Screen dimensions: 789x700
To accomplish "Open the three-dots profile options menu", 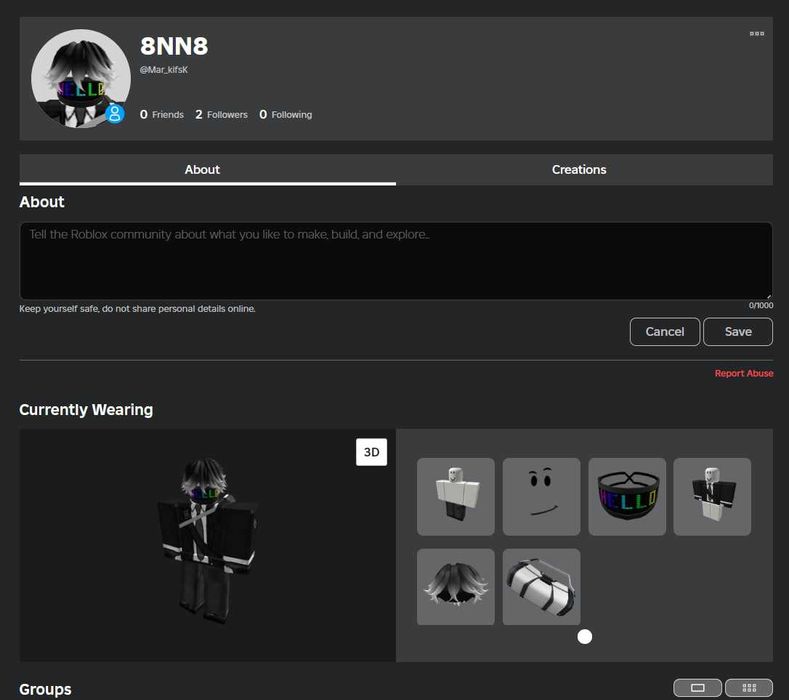I will click(x=756, y=34).
